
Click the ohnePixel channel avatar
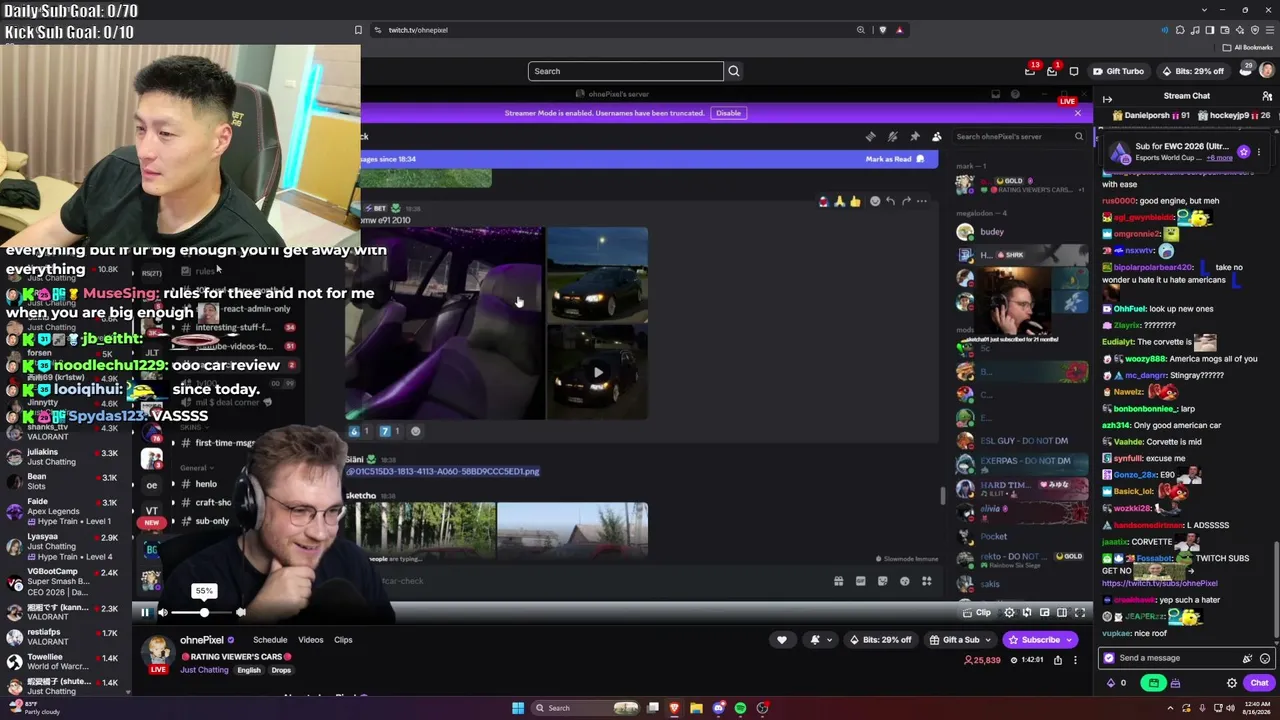pyautogui.click(x=158, y=652)
